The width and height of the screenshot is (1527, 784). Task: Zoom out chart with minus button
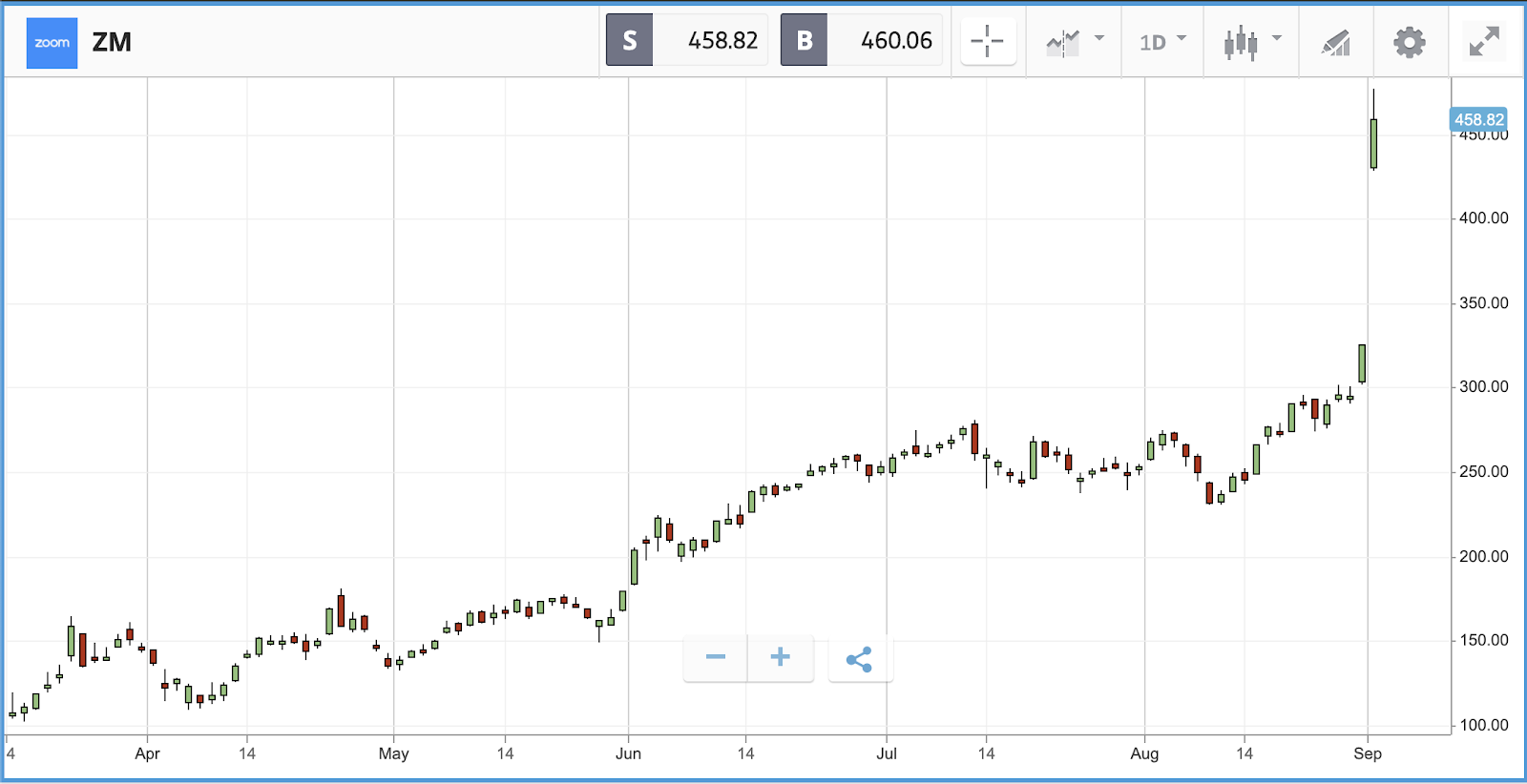pos(716,657)
